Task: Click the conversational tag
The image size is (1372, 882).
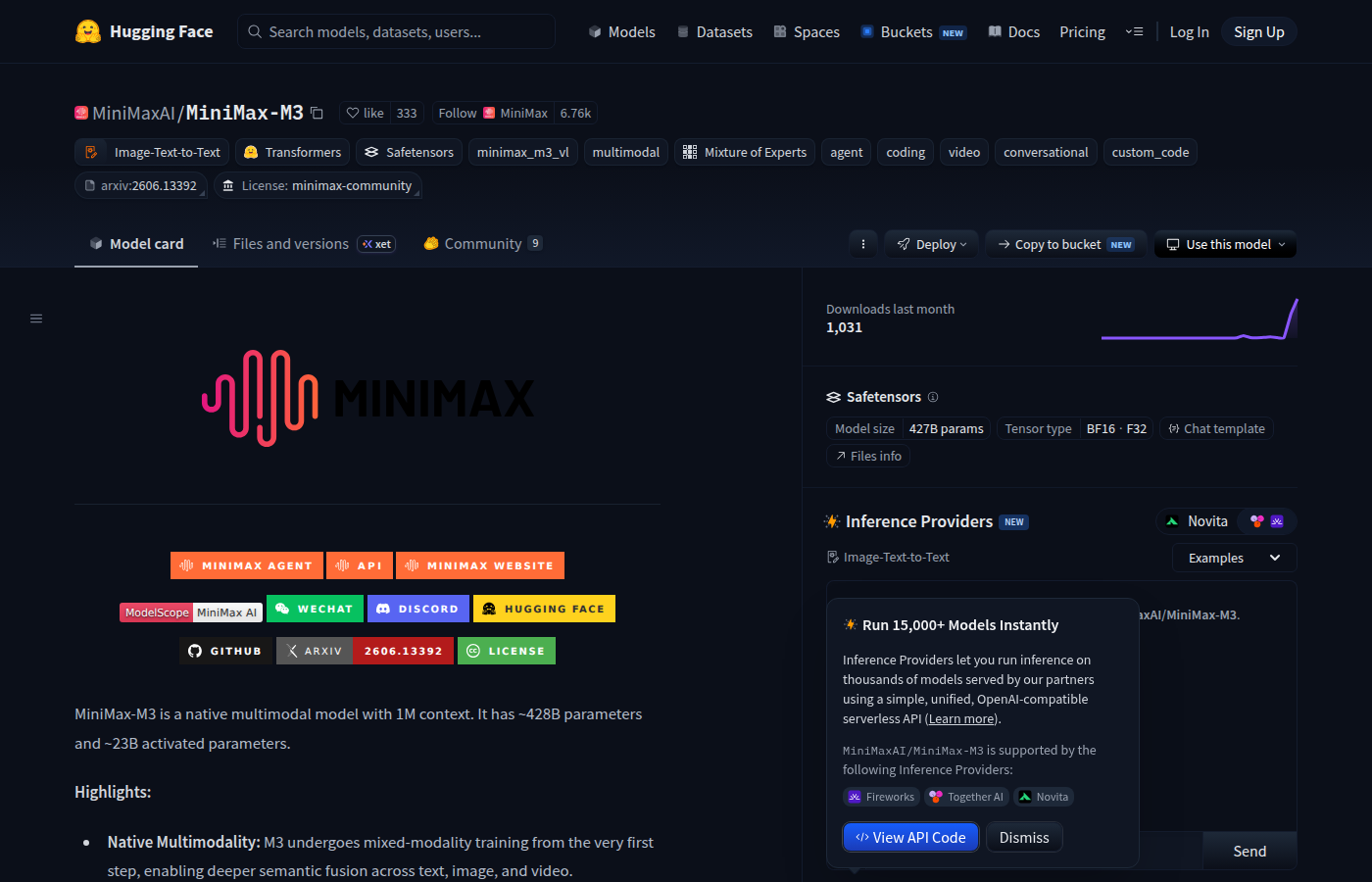Action: click(x=1046, y=152)
